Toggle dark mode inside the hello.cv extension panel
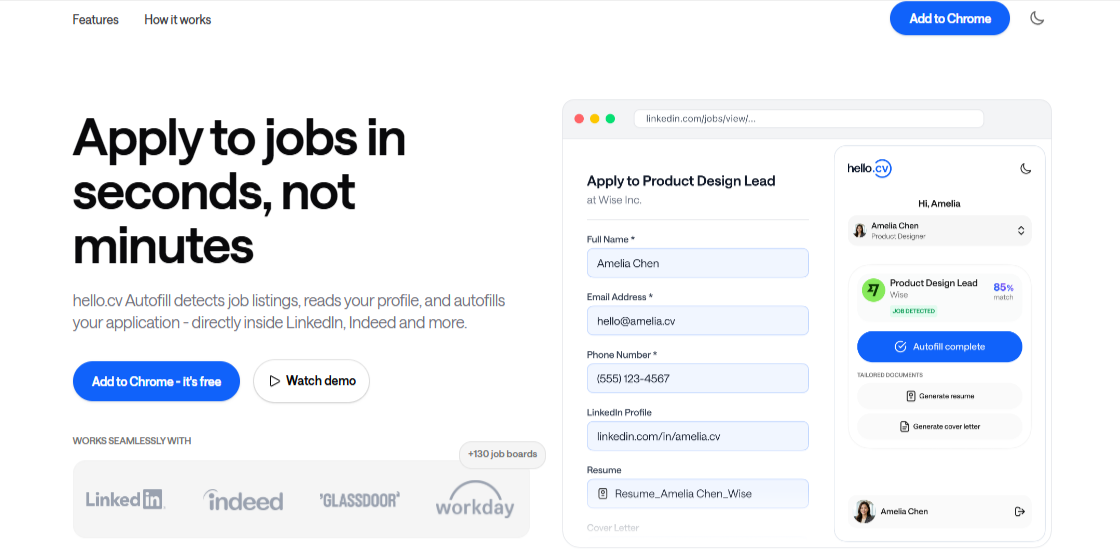 [x=1025, y=169]
